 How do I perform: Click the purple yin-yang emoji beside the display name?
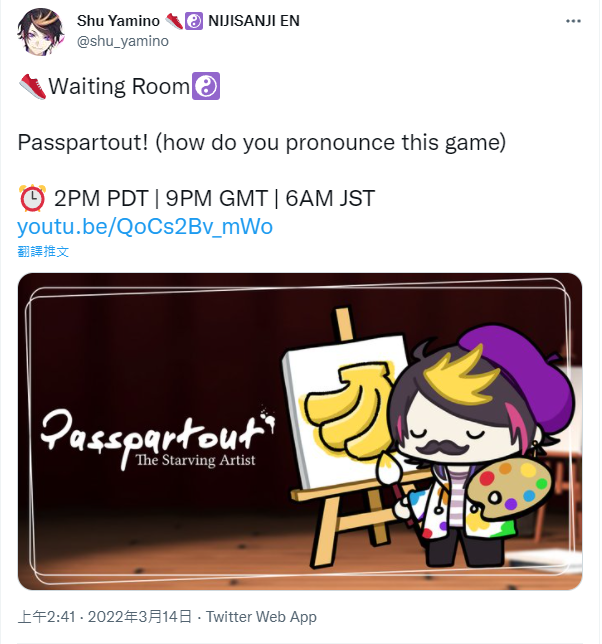point(194,21)
